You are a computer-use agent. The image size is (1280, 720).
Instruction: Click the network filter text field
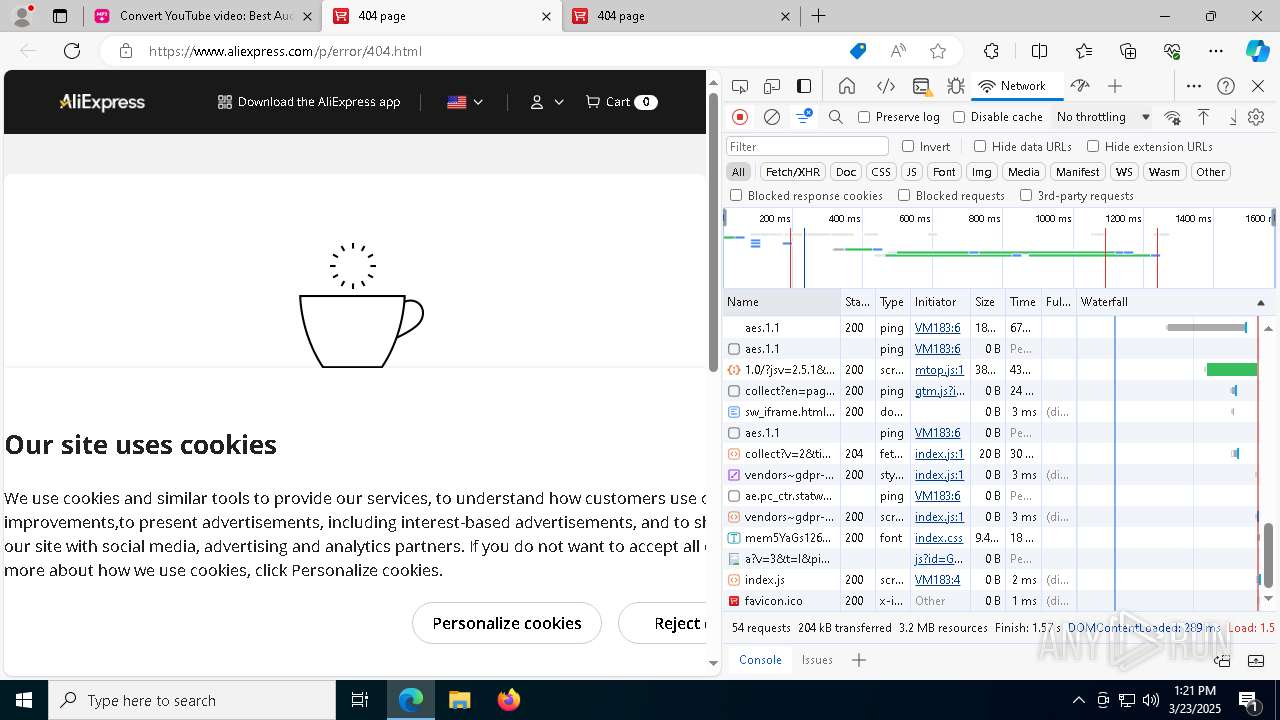pos(807,146)
